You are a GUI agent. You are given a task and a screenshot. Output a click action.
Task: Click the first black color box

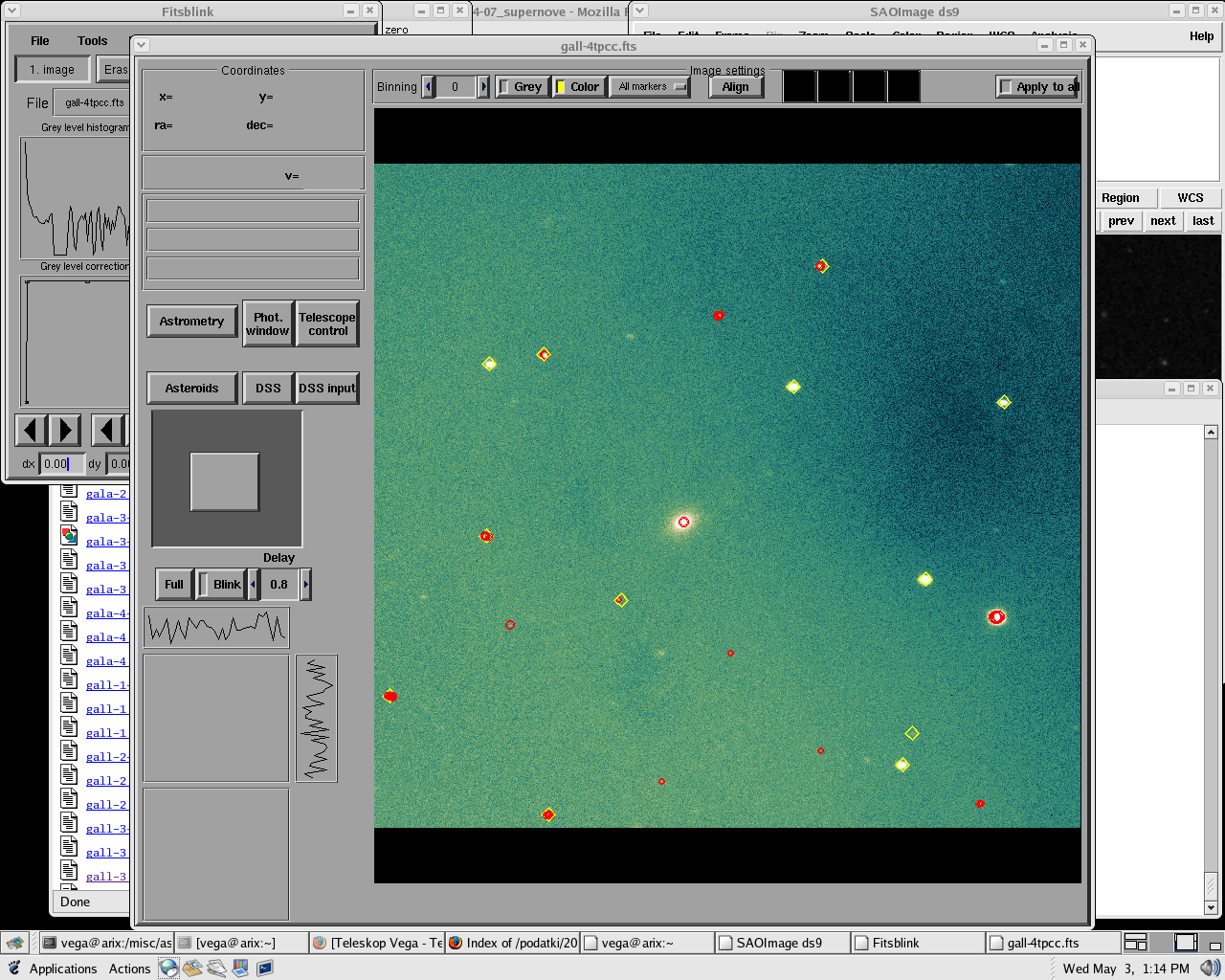point(799,86)
